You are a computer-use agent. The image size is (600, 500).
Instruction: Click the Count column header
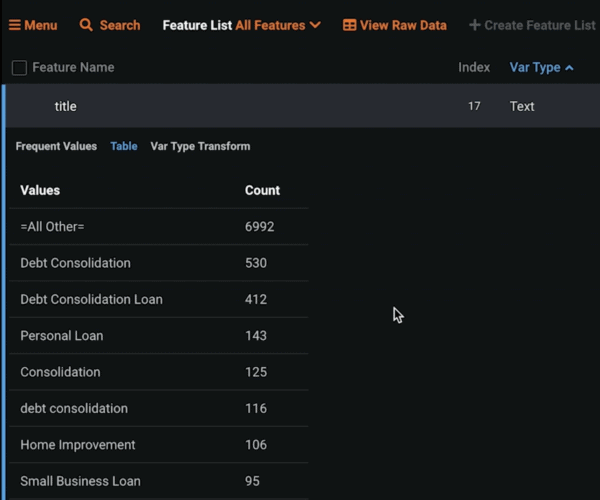tap(262, 190)
